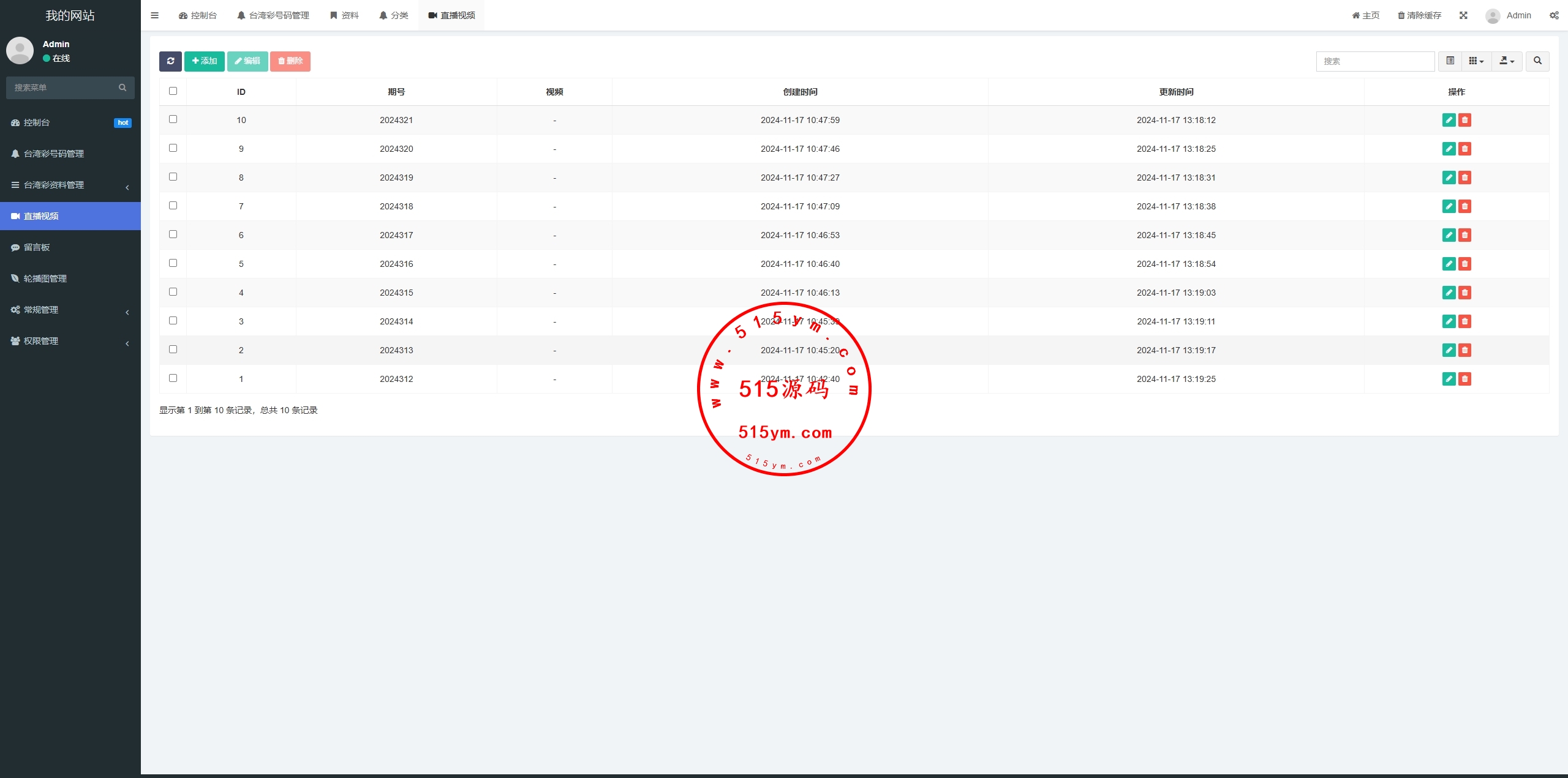Click the refresh table icon button
Screen dimensions: 1568x778
click(x=170, y=61)
